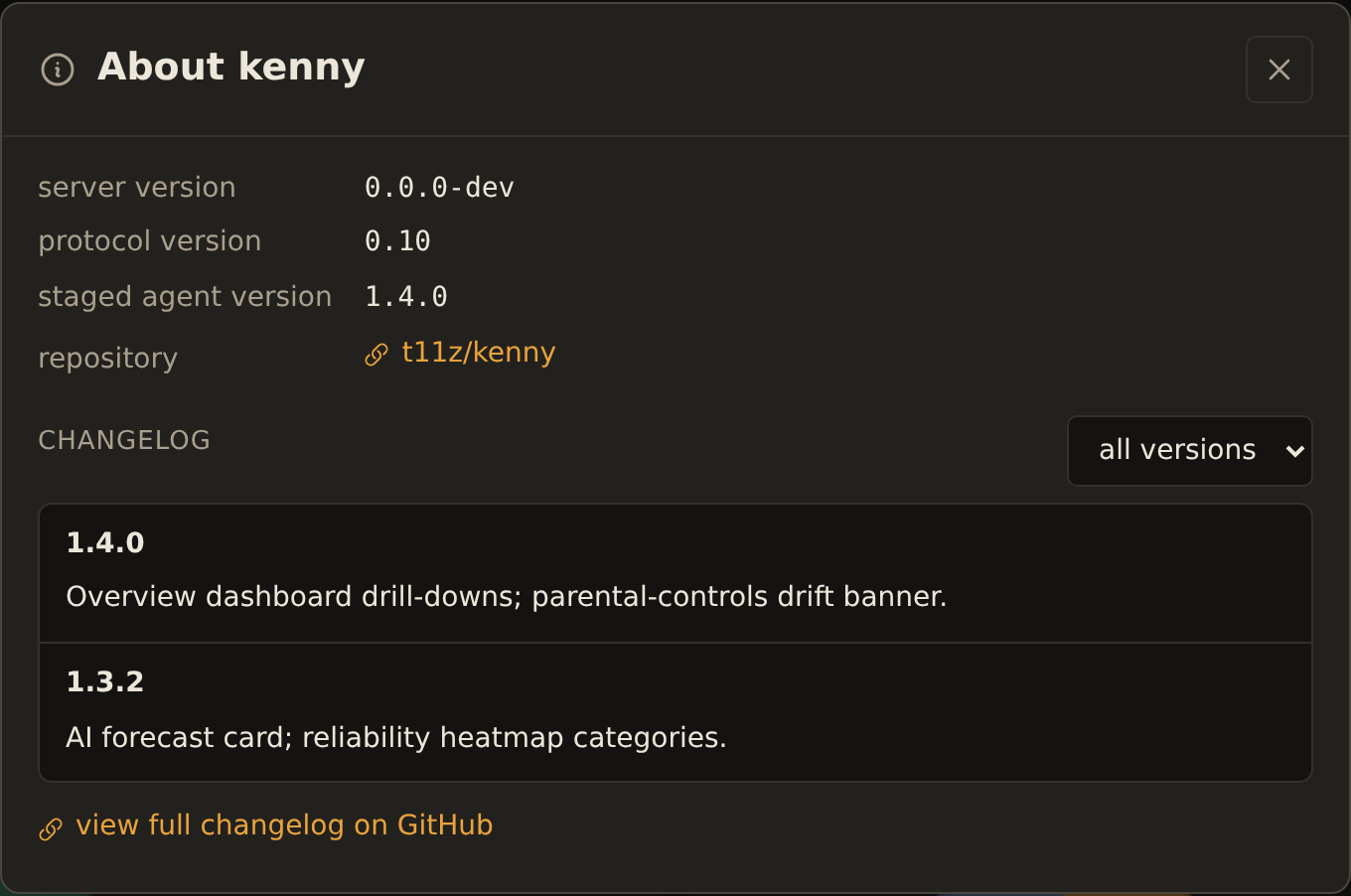Close the About kenny dialog
This screenshot has width=1351, height=896.
pyautogui.click(x=1279, y=70)
